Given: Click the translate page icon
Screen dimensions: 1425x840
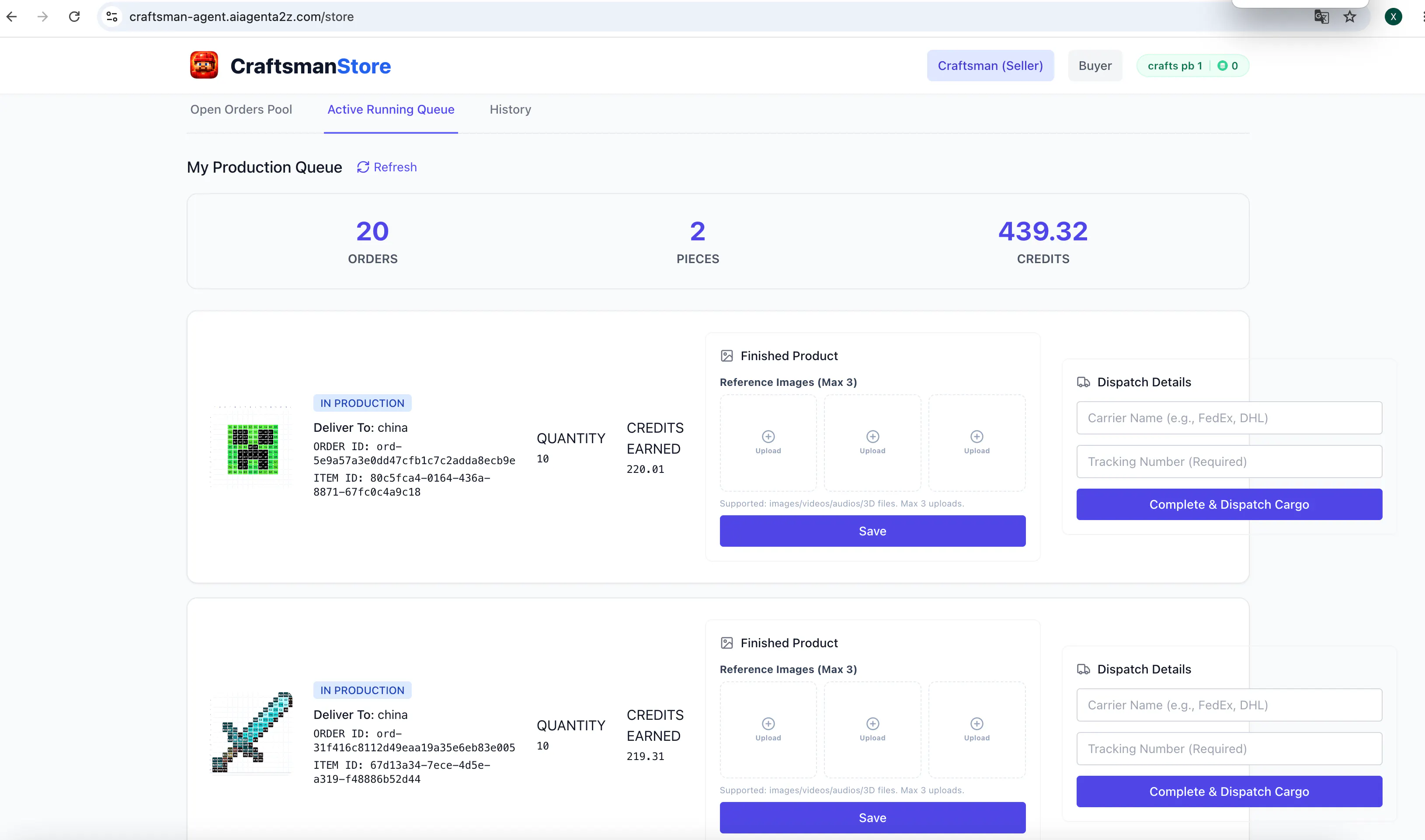Looking at the screenshot, I should click(x=1321, y=17).
